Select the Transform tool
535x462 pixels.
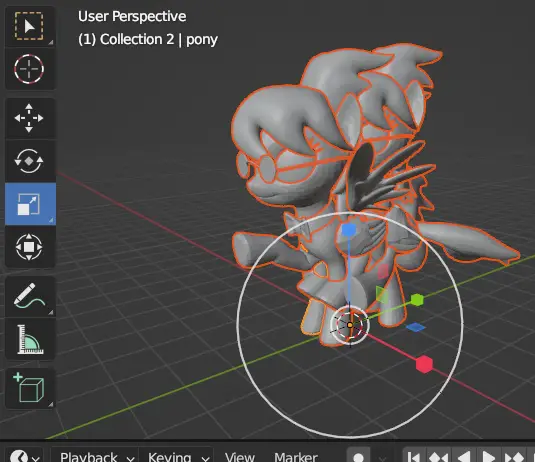(x=30, y=246)
